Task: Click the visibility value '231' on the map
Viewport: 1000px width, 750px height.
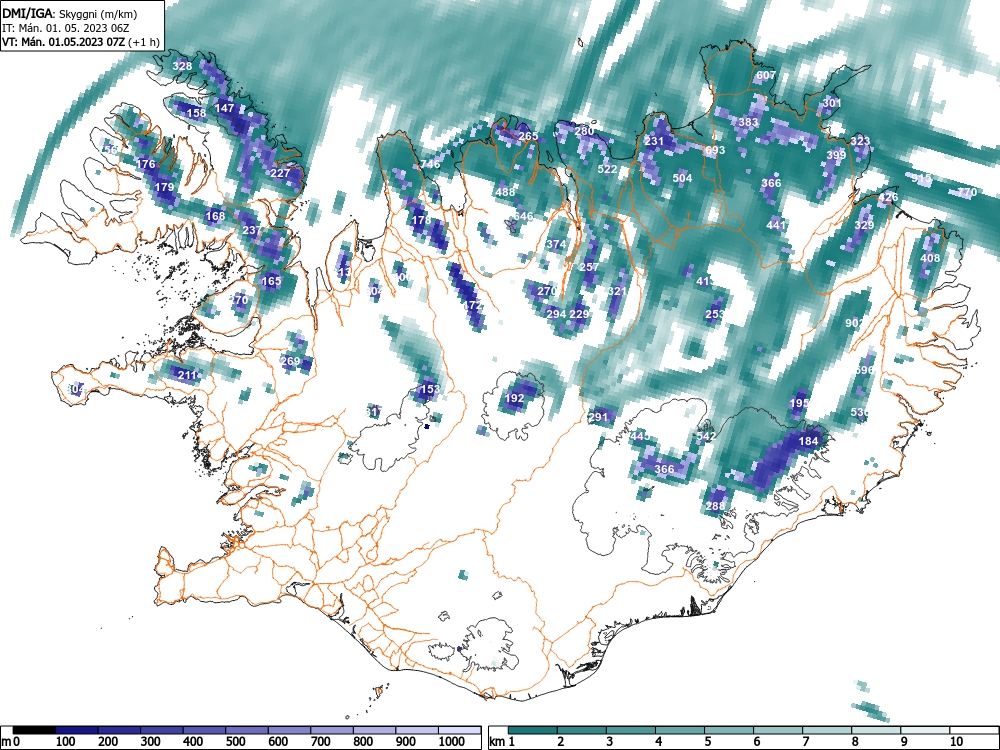Action: (654, 141)
